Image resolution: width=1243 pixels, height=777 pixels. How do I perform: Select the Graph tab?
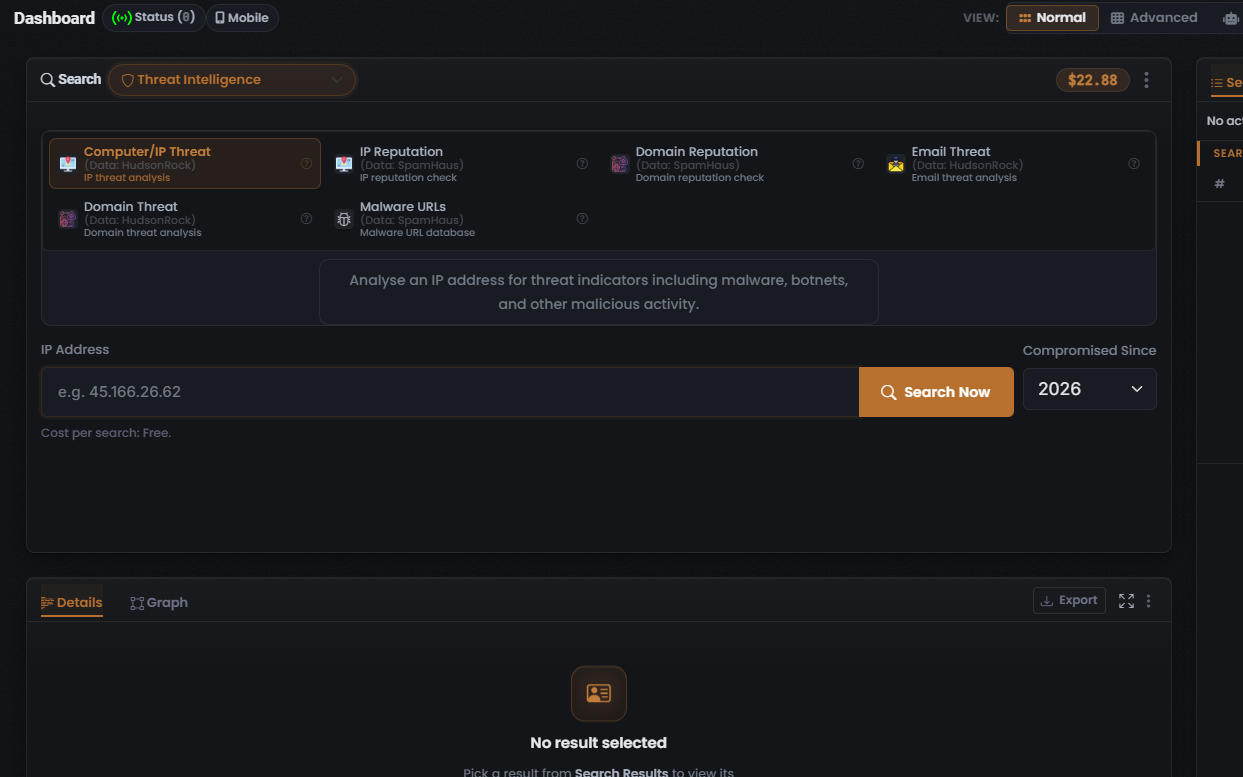point(159,602)
